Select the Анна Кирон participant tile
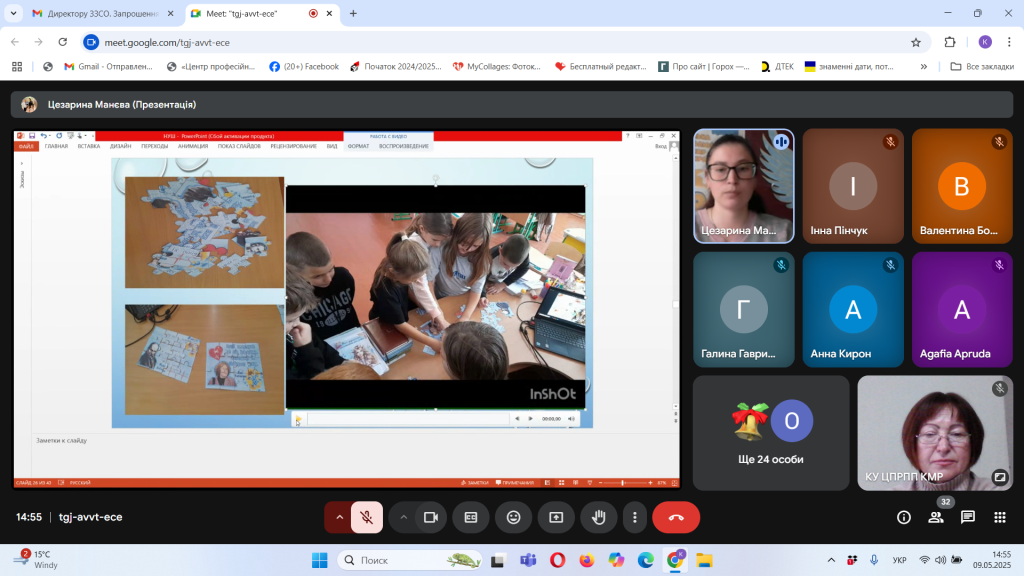 (853, 310)
